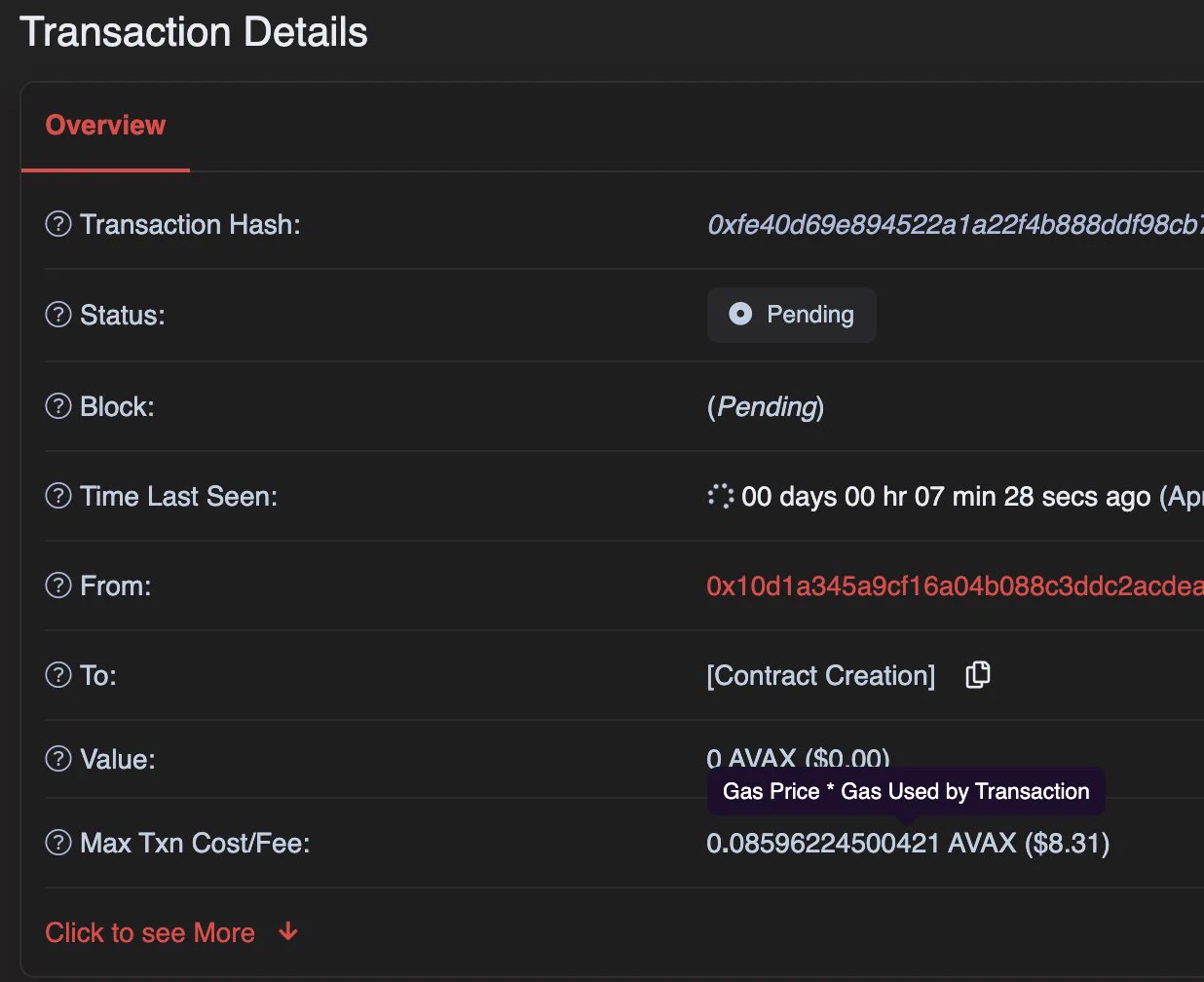Image resolution: width=1204 pixels, height=982 pixels.
Task: Click the (Pending) block value
Action: point(766,406)
